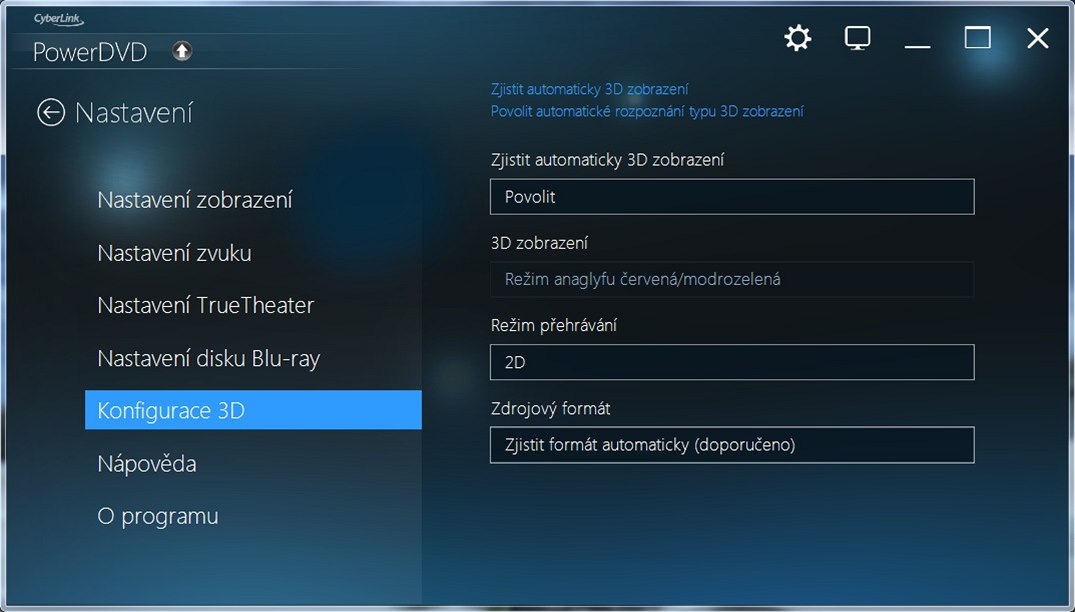The width and height of the screenshot is (1075, 612).
Task: Select Nastavení TrueTheater in sidebar
Action: [206, 306]
